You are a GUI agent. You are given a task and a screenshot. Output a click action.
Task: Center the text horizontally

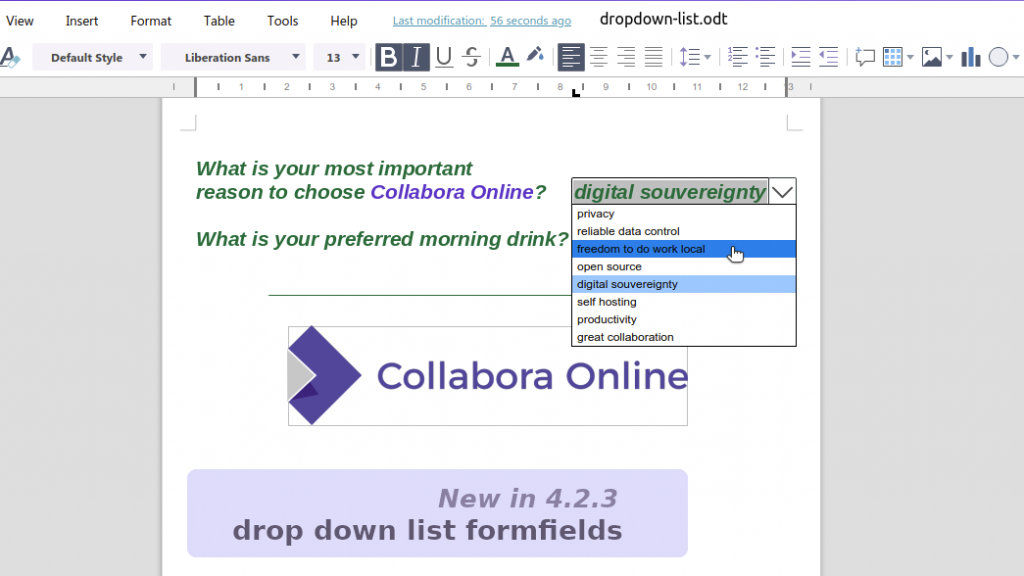coord(598,57)
